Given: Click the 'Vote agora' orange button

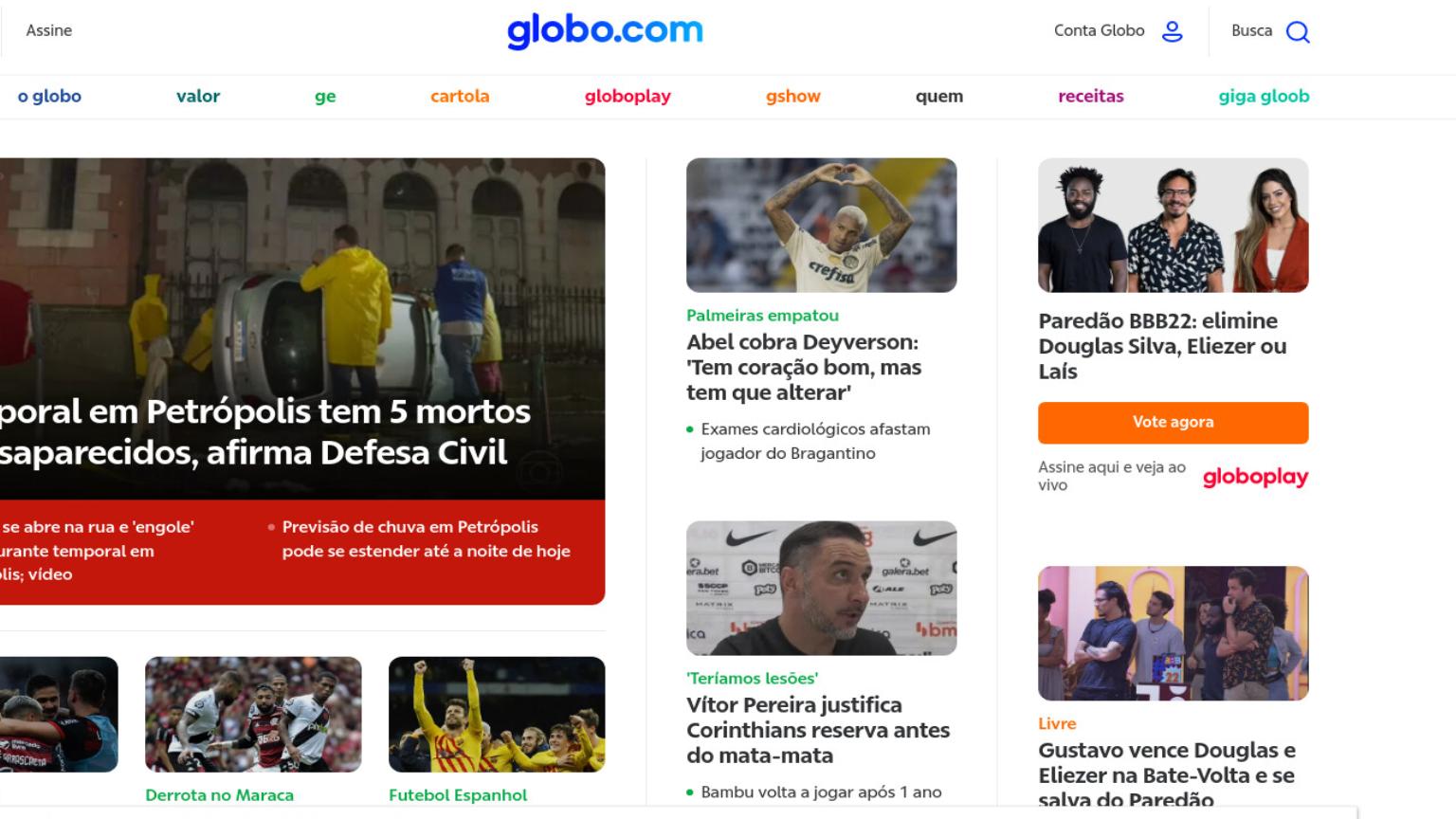Looking at the screenshot, I should [1173, 423].
